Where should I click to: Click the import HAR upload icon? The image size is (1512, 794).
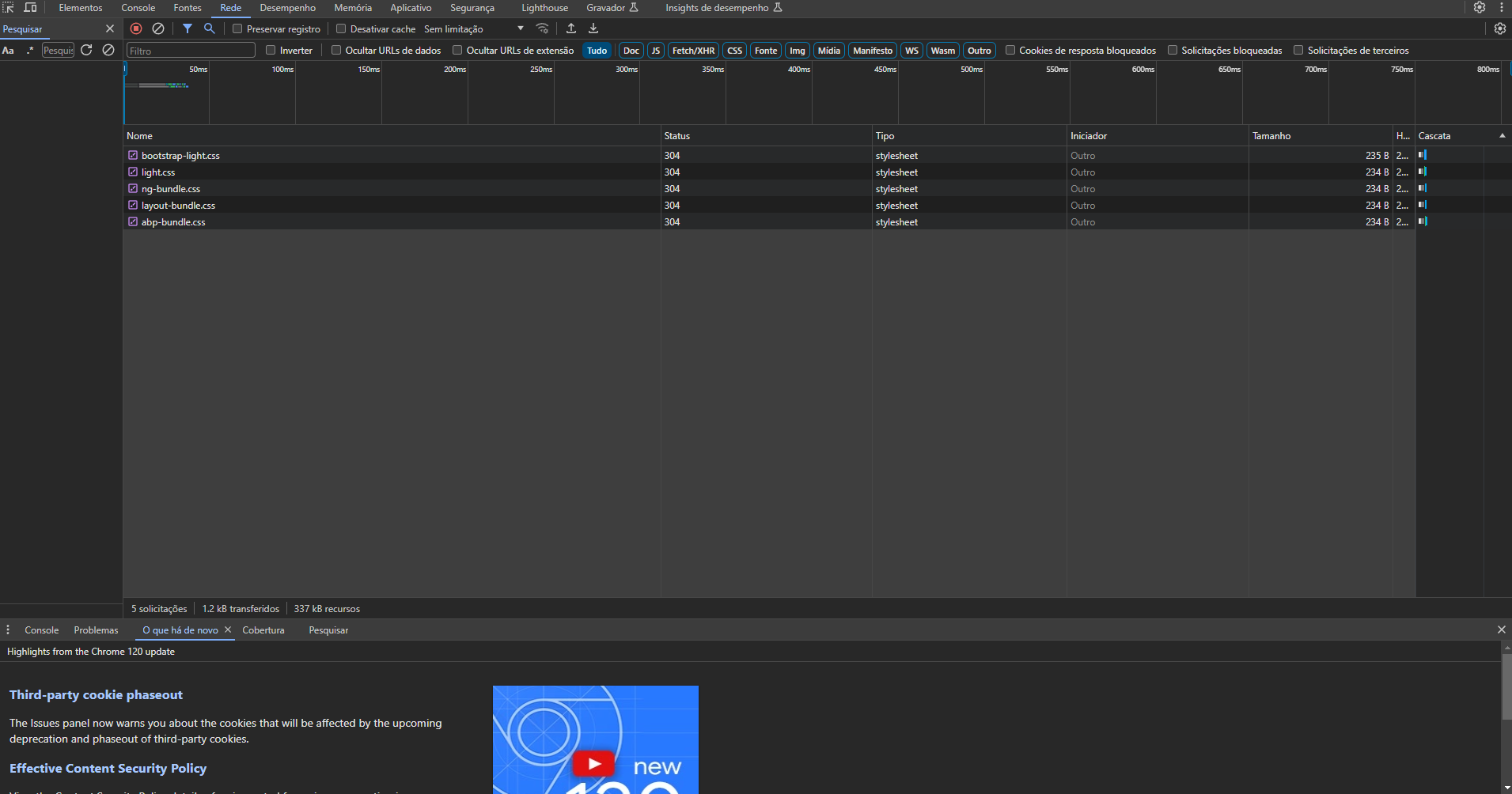571,28
